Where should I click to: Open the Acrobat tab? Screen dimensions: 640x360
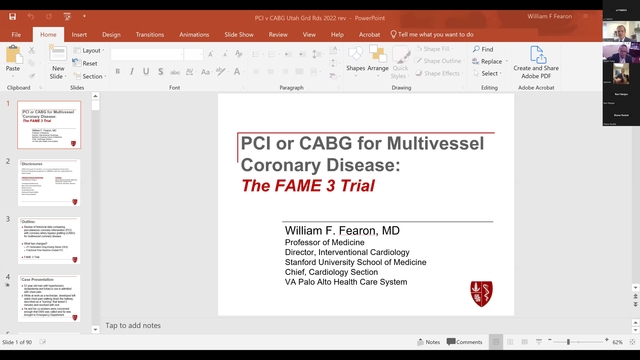coord(369,35)
